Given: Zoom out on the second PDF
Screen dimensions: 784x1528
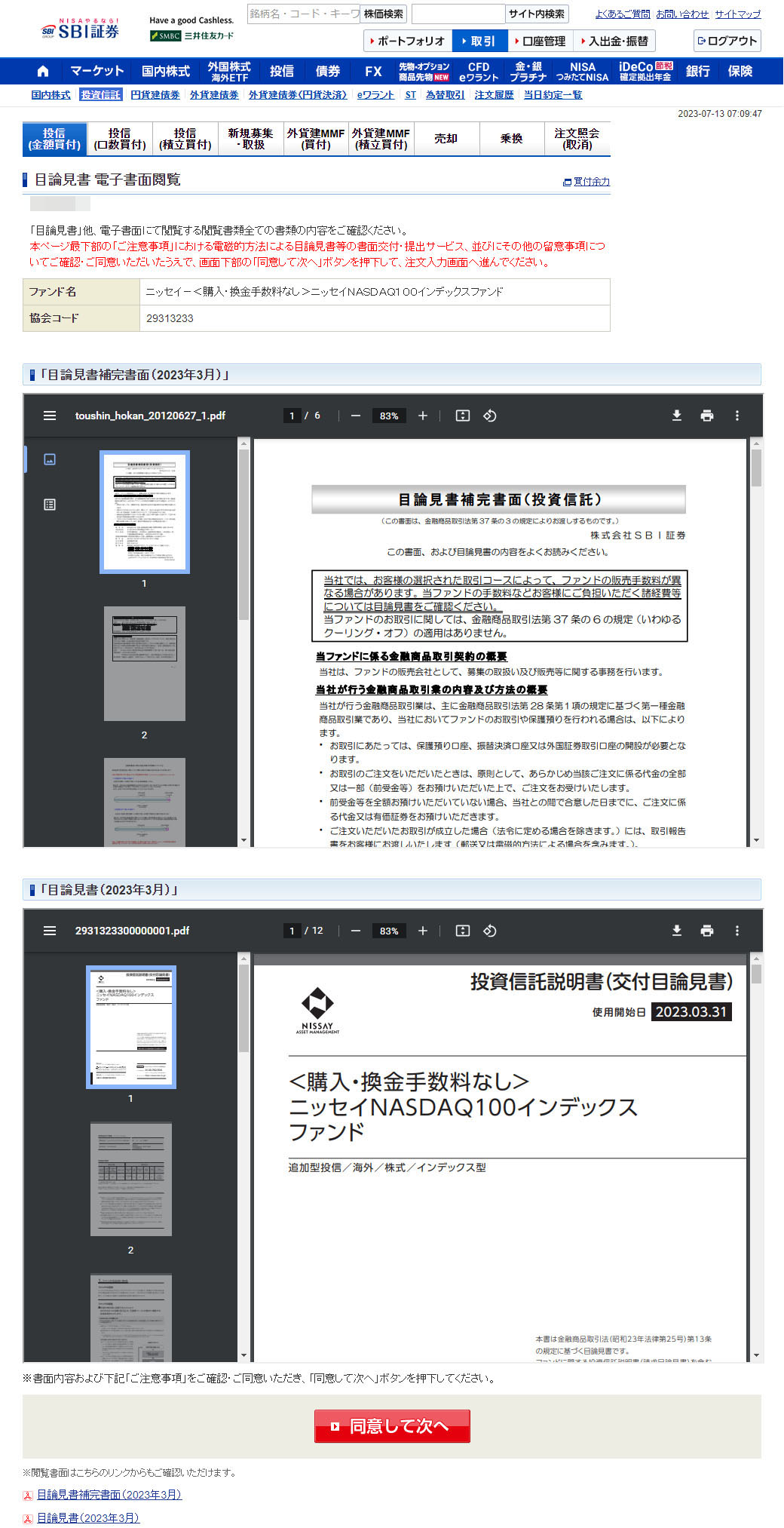Looking at the screenshot, I should (x=356, y=931).
